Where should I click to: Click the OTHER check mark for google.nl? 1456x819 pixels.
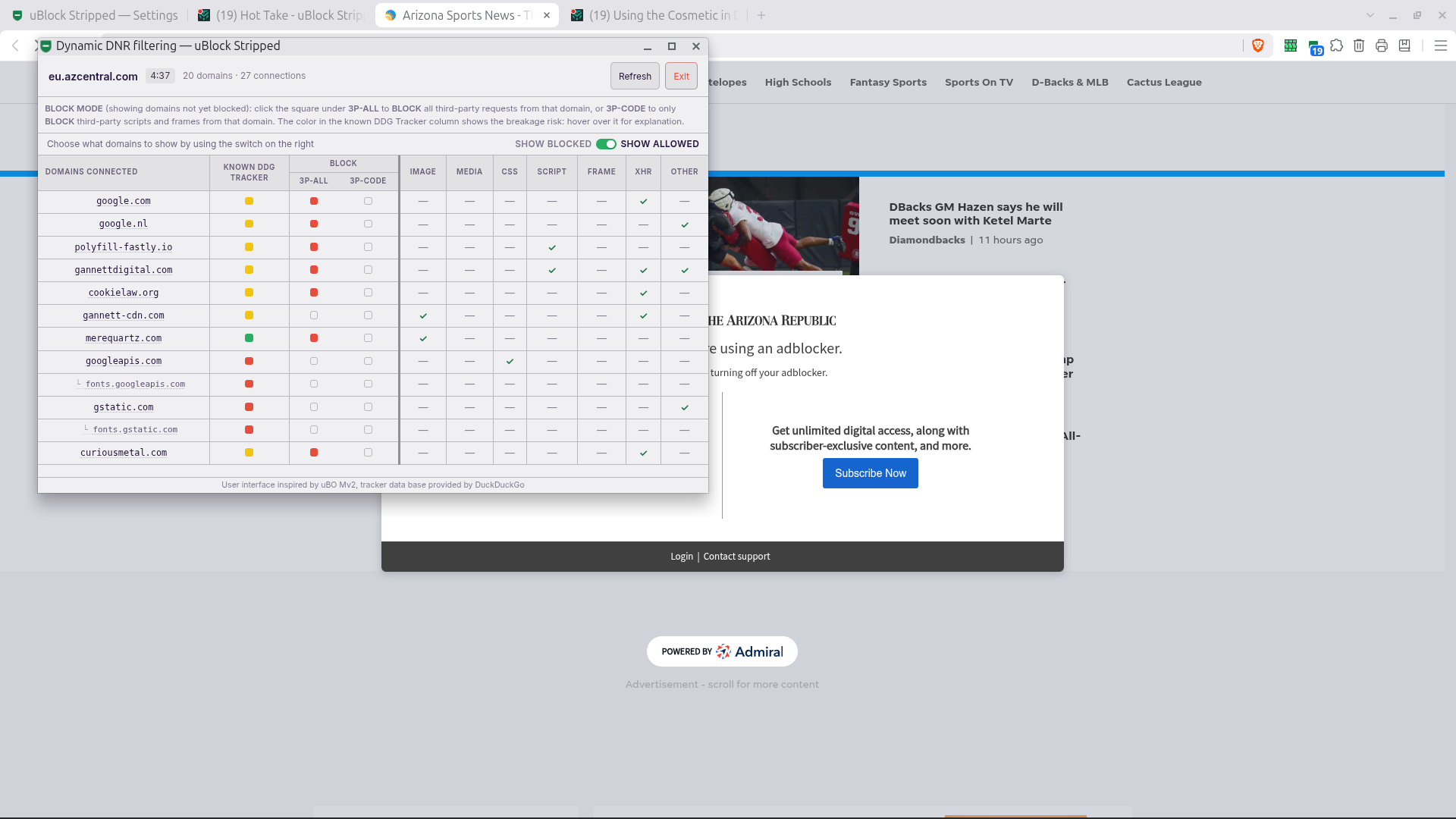coord(685,225)
